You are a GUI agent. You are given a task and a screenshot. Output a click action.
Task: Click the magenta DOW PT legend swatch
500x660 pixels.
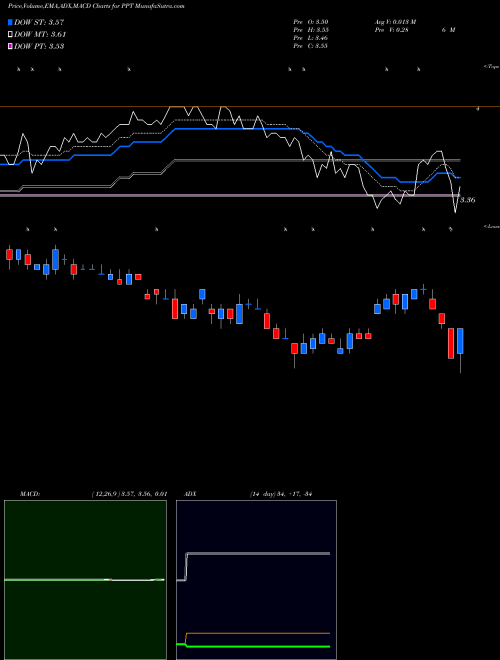pyautogui.click(x=10, y=46)
